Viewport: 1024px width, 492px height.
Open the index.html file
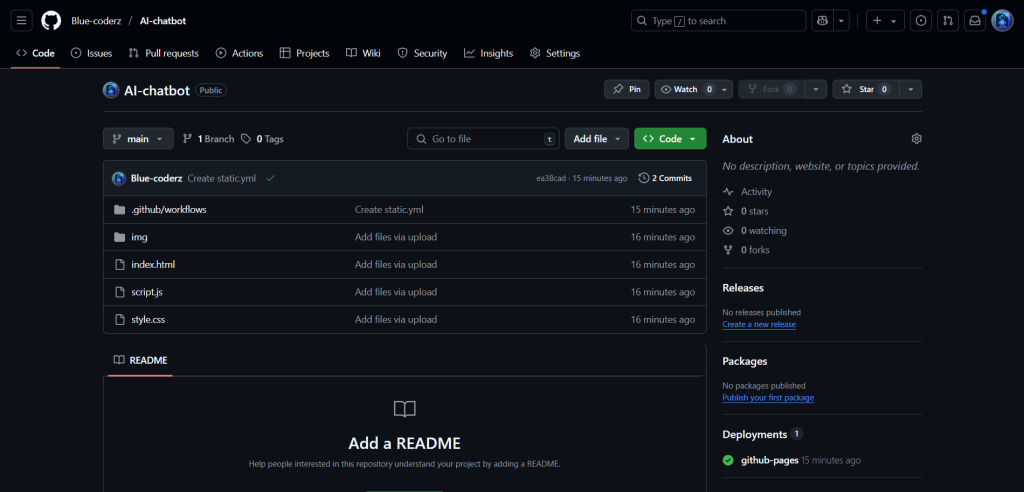pos(153,265)
